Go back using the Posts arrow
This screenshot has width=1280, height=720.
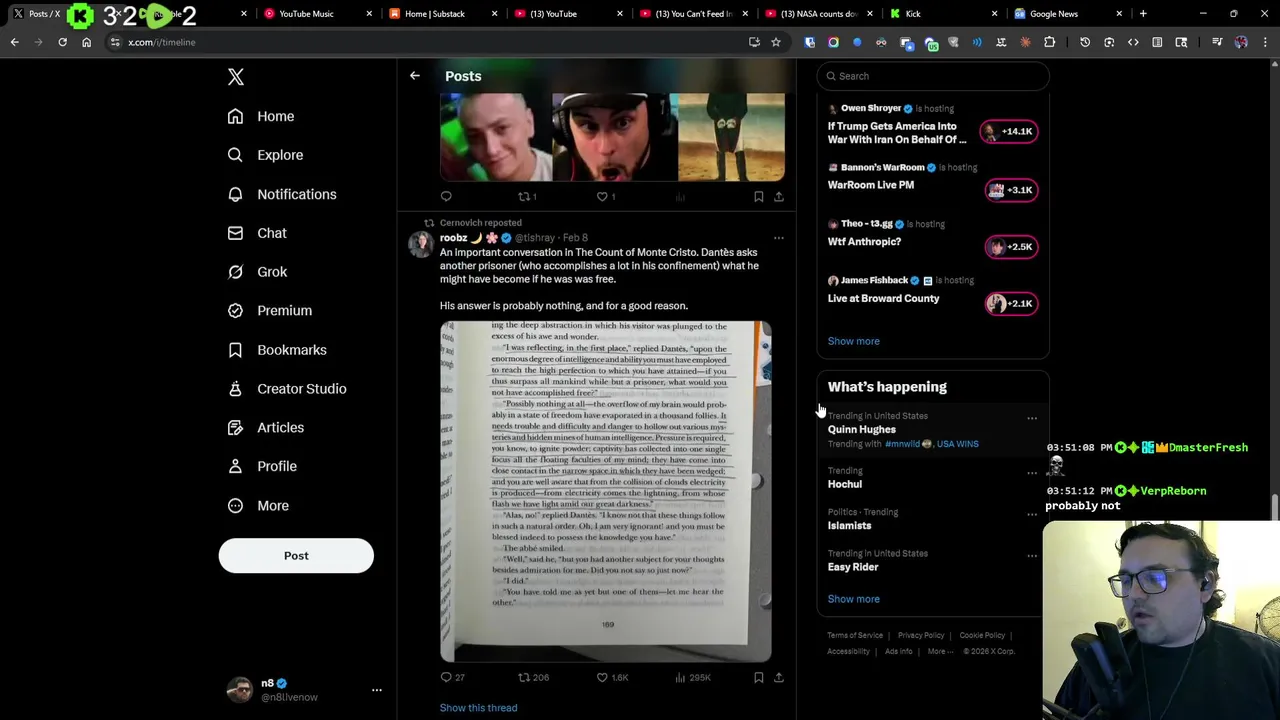tap(414, 76)
